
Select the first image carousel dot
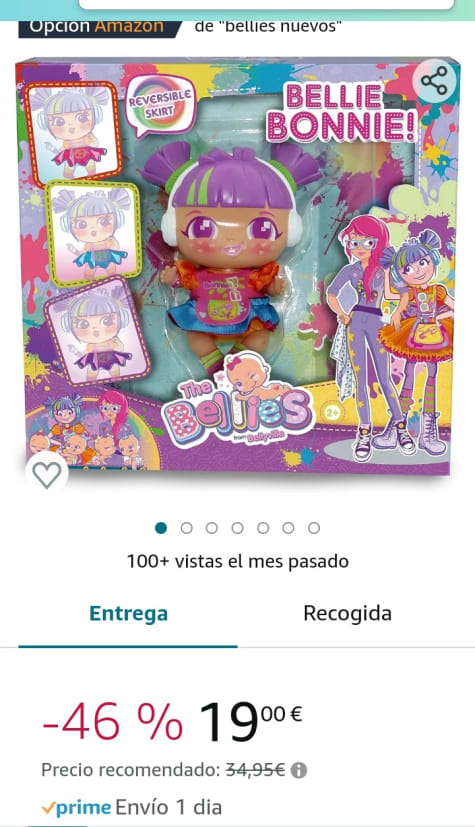pos(161,528)
